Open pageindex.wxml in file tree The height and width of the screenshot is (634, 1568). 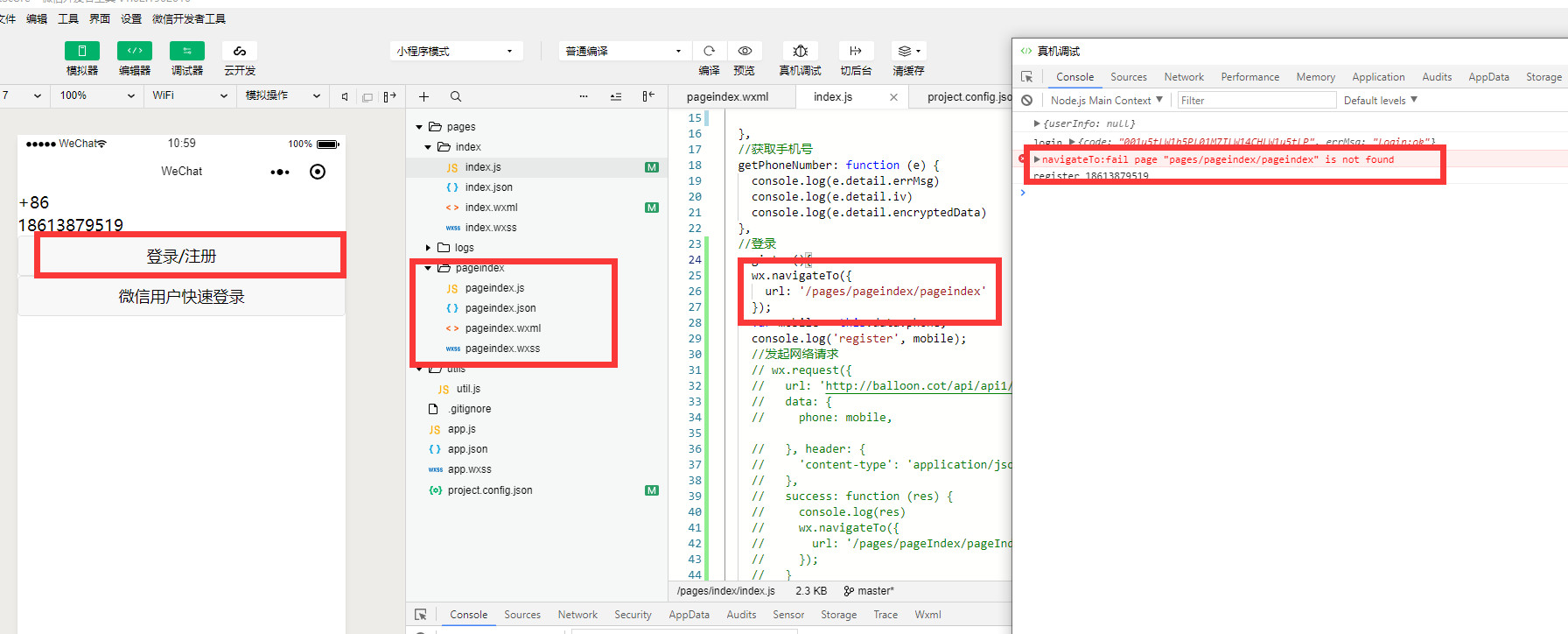[502, 328]
